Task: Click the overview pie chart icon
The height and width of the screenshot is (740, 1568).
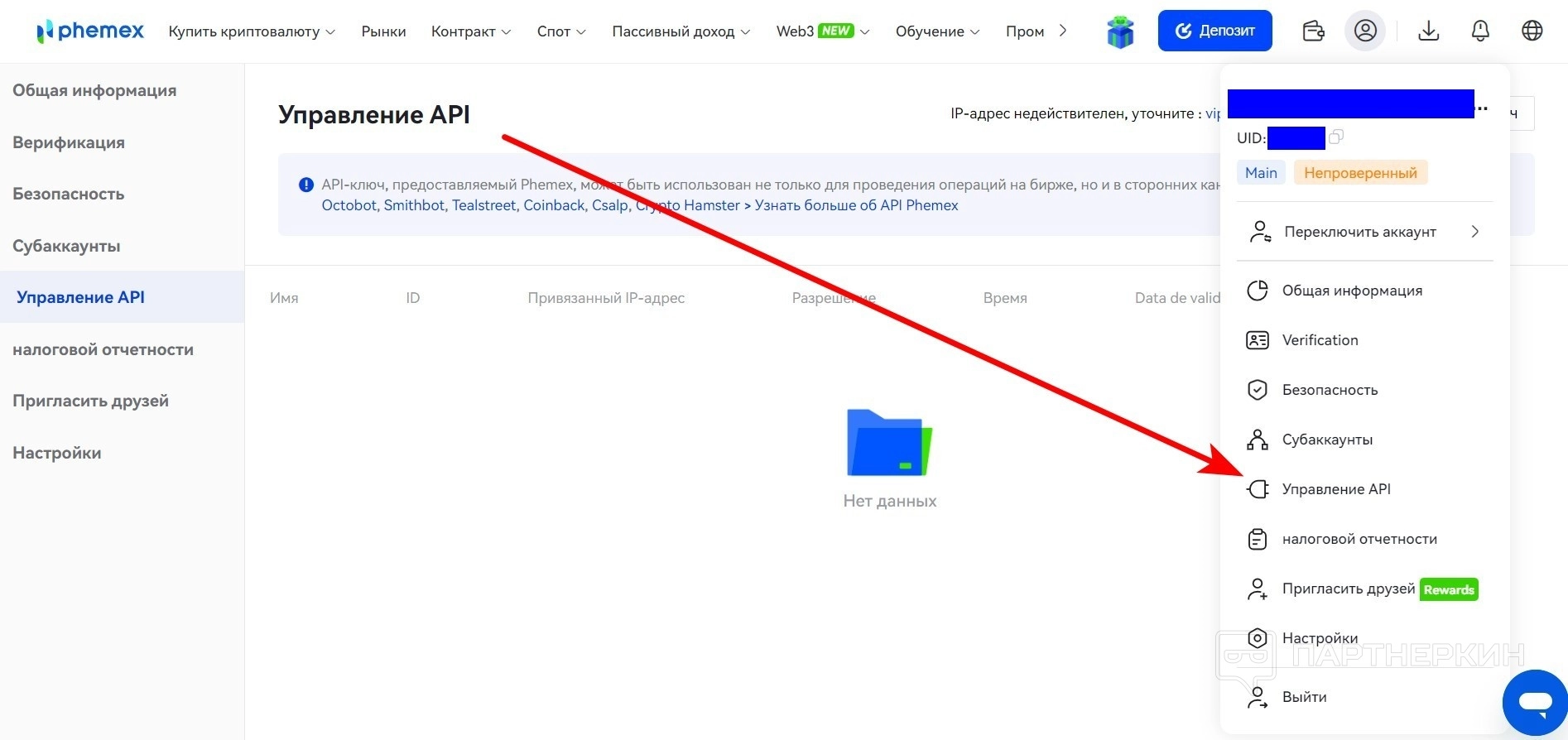Action: pyautogui.click(x=1258, y=291)
